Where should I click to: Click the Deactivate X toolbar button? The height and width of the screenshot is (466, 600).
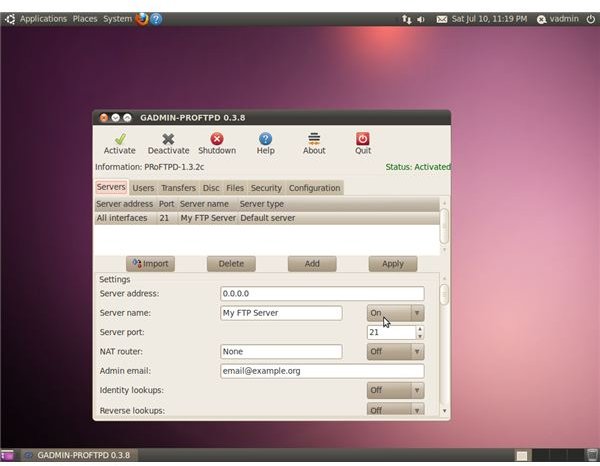click(x=168, y=144)
